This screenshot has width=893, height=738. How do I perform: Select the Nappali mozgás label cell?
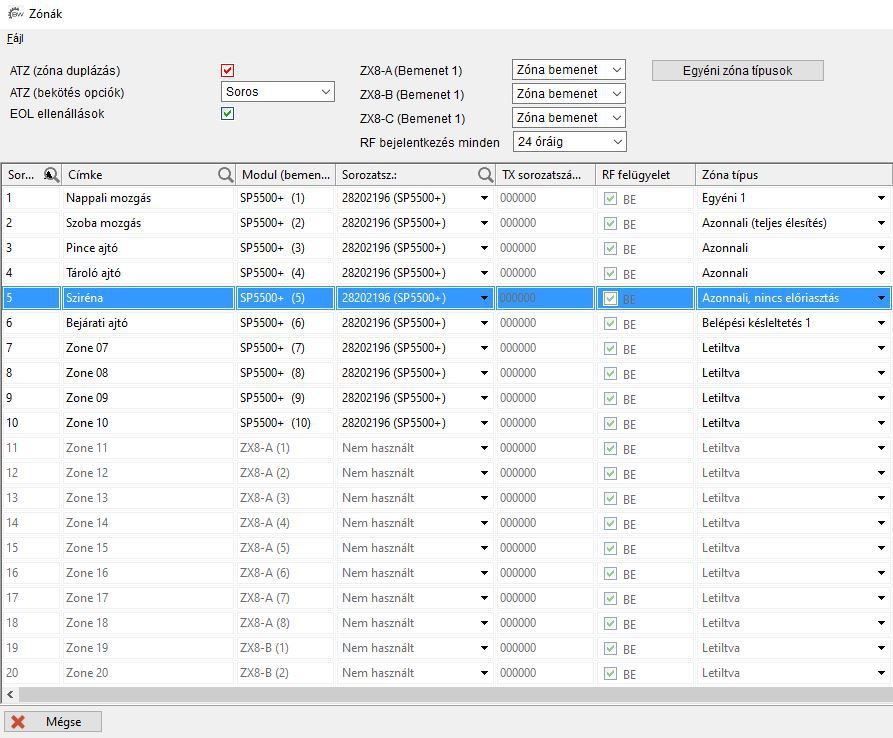pos(148,198)
